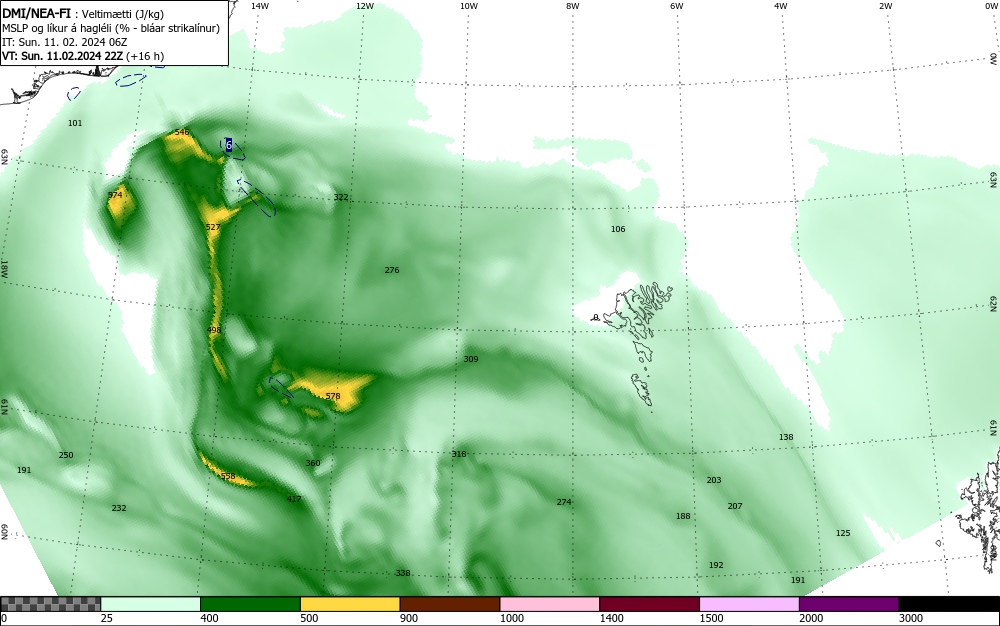
Task: Click the brown 900–1000 legend swatch
Action: [x=450, y=604]
